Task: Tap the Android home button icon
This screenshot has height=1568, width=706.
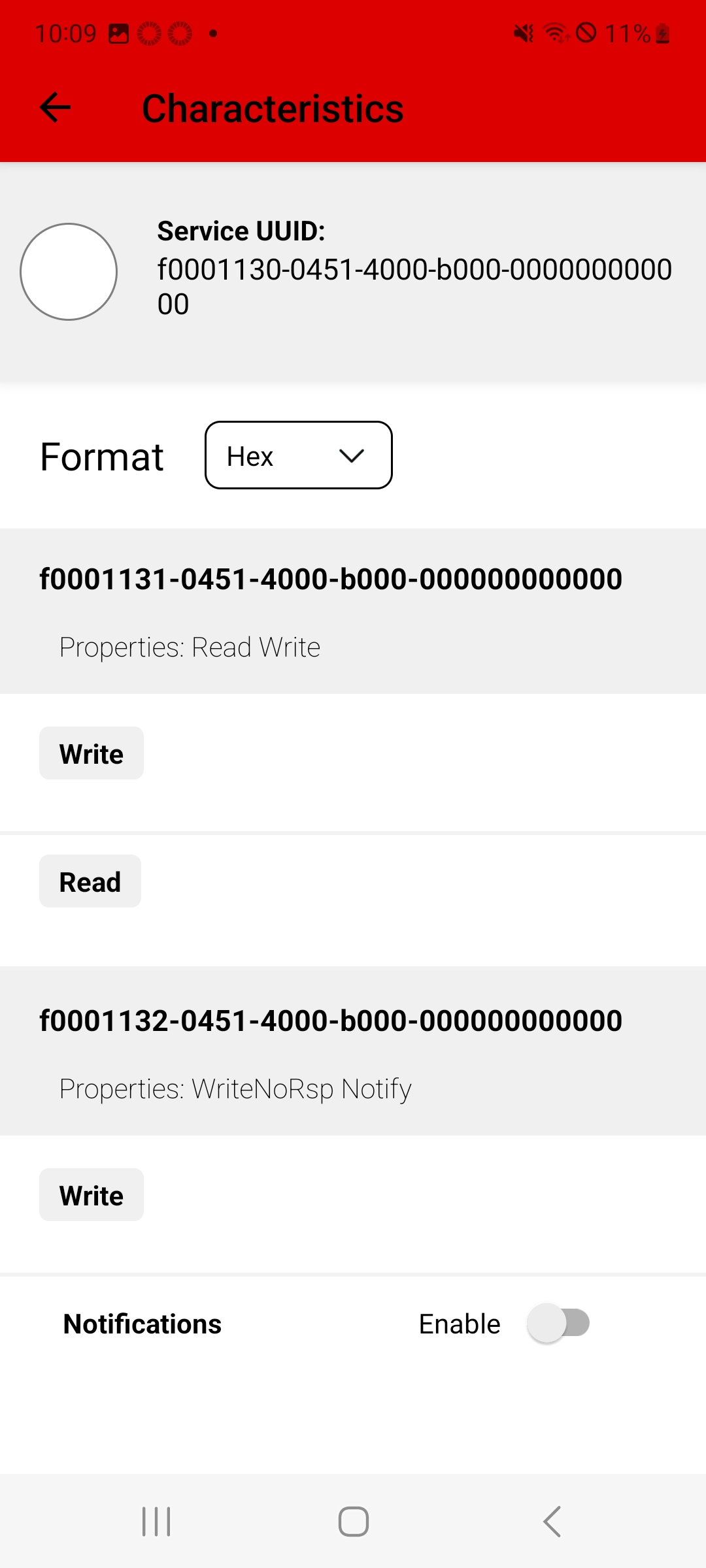Action: (x=353, y=1522)
